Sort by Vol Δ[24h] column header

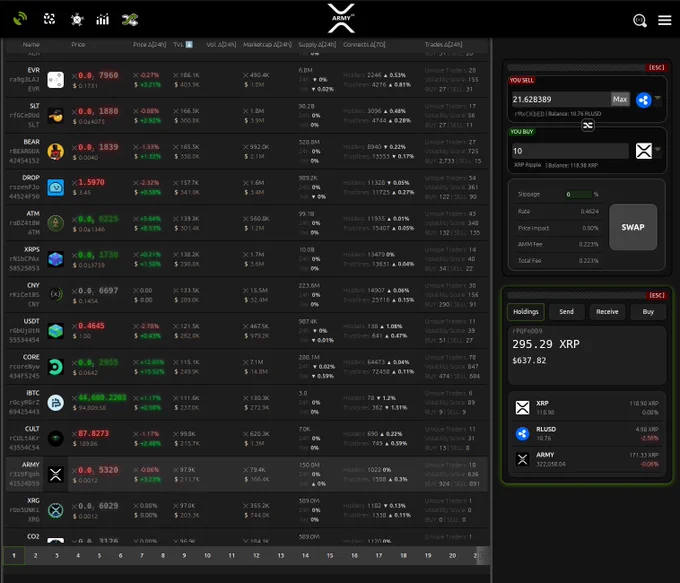coord(221,44)
